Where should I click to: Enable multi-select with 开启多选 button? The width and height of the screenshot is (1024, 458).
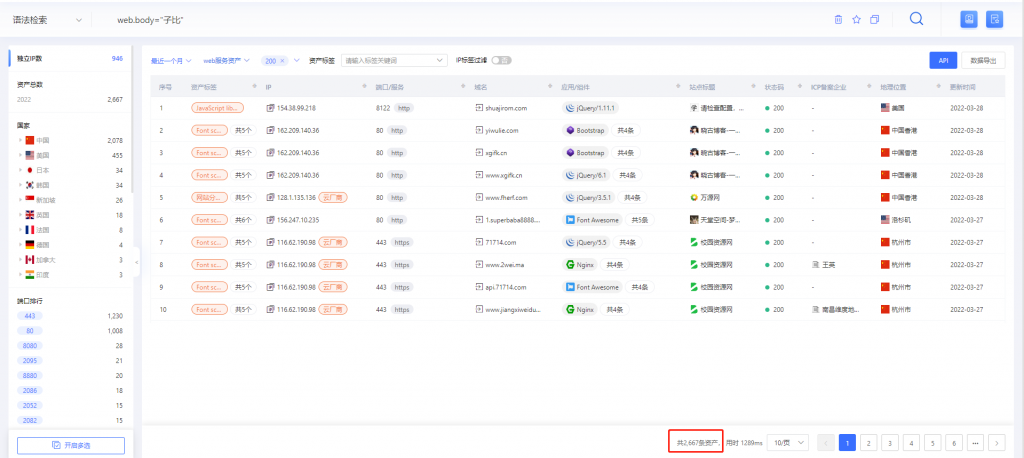[71, 445]
